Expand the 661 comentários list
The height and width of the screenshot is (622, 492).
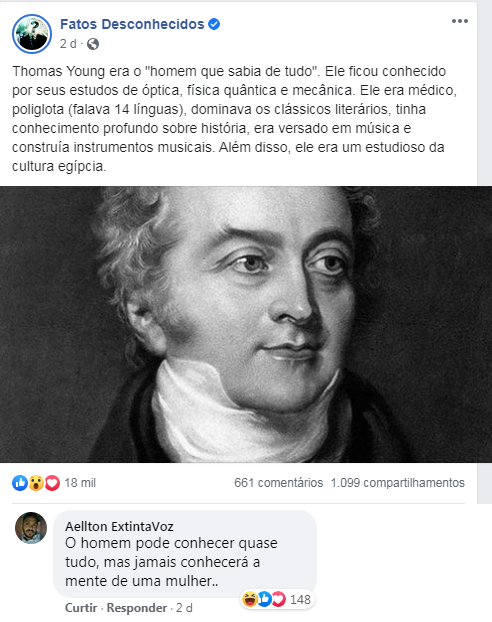tap(279, 483)
